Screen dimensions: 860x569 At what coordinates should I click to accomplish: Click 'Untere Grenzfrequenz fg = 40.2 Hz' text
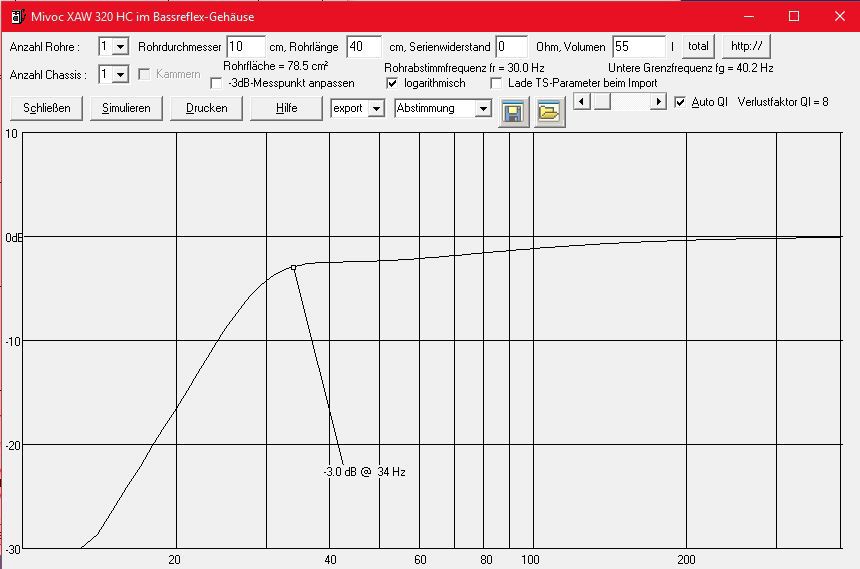click(x=691, y=68)
